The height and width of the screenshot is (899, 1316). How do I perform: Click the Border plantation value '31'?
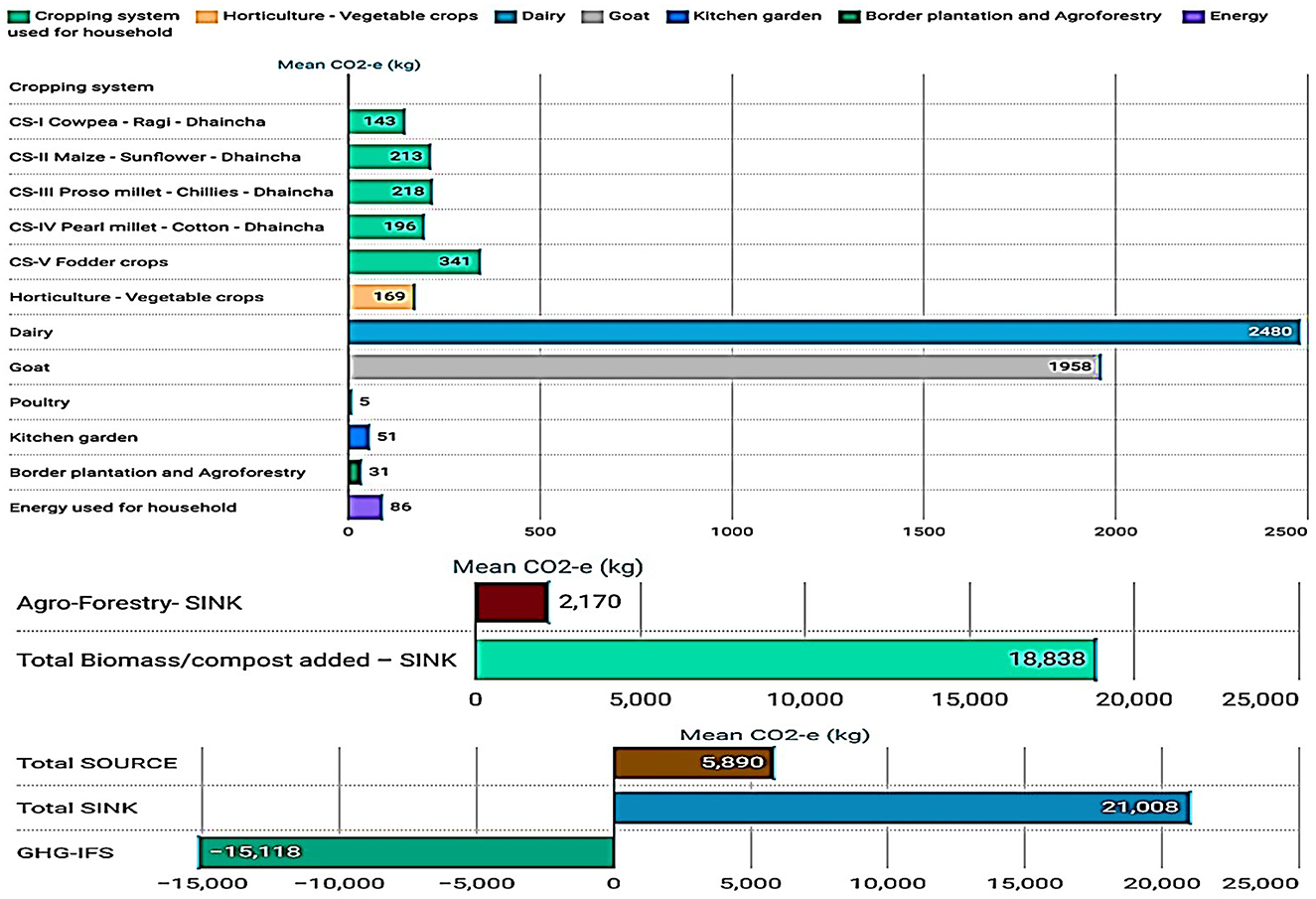click(x=378, y=472)
